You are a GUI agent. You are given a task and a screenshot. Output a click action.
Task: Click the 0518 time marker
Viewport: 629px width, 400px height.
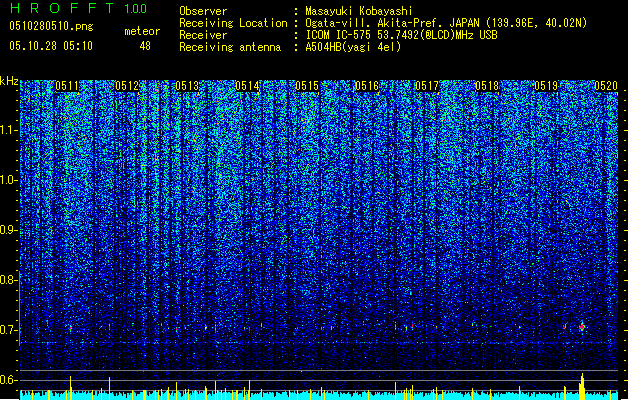point(487,86)
